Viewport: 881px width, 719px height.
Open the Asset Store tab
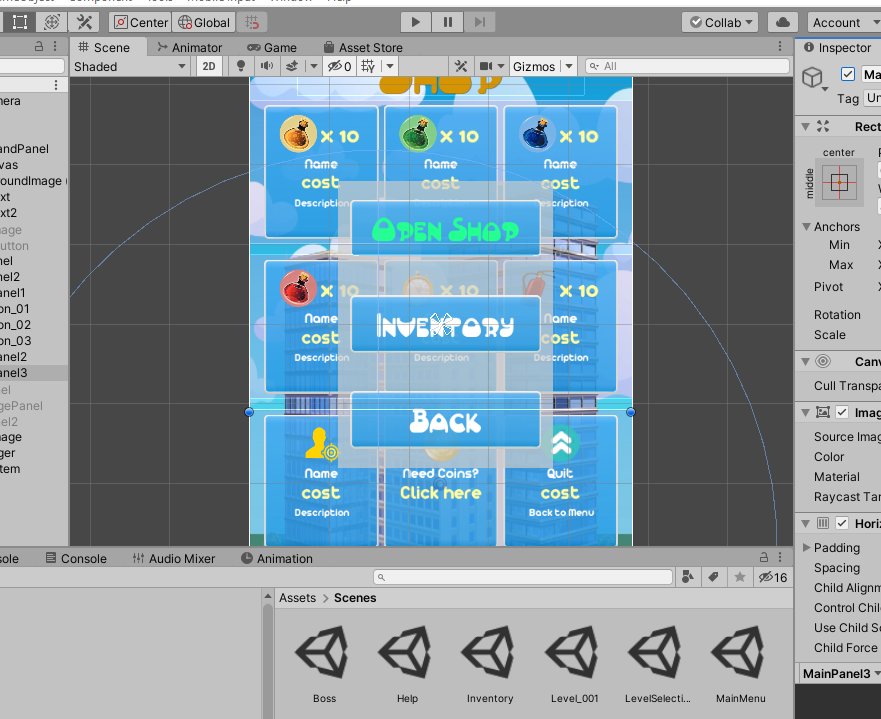364,47
